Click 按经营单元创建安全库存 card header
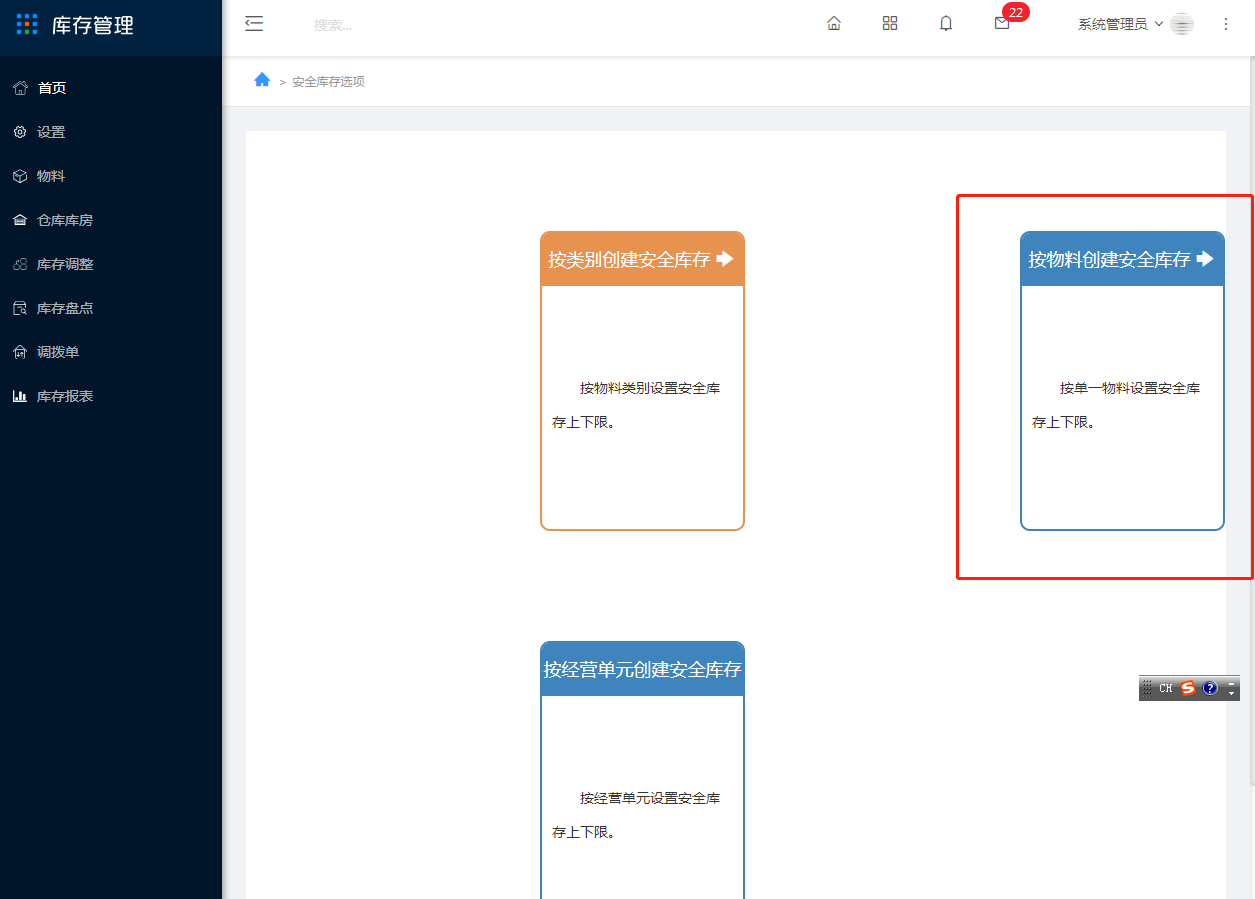 642,669
